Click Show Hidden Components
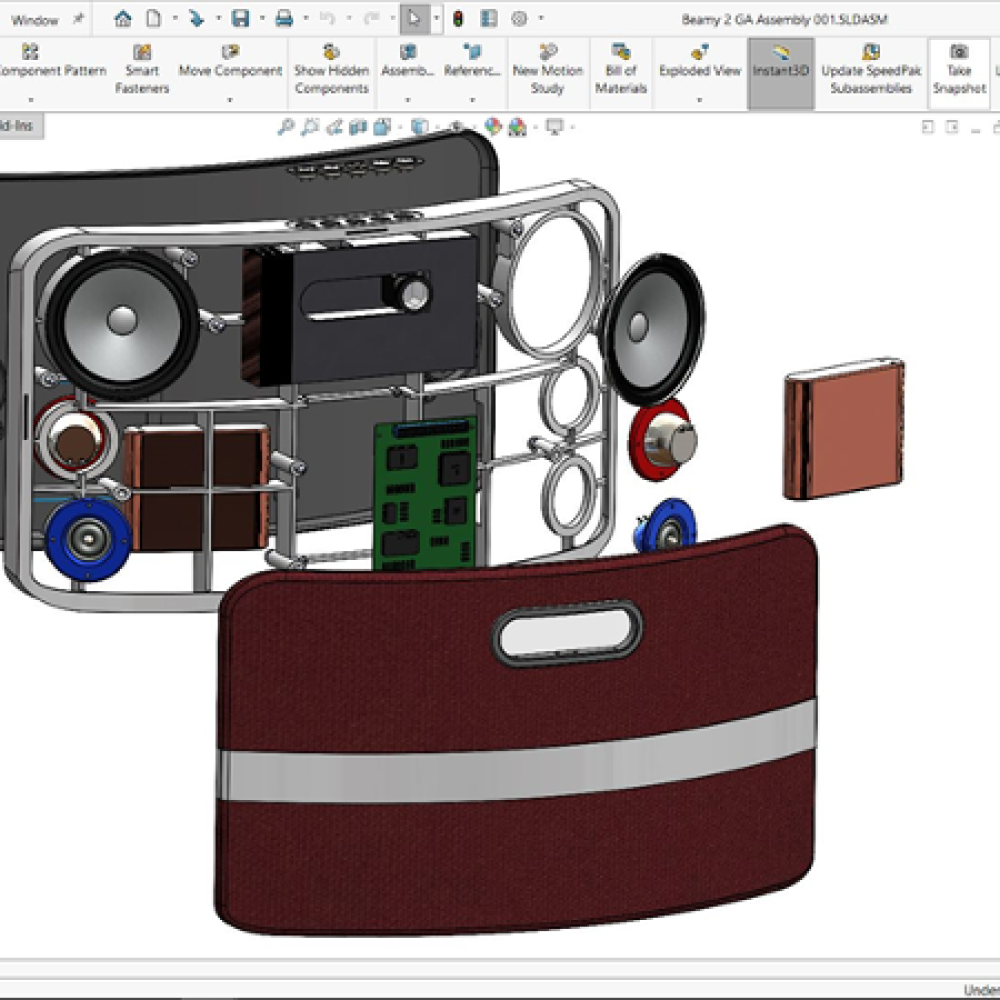The width and height of the screenshot is (1000, 1000). click(331, 70)
